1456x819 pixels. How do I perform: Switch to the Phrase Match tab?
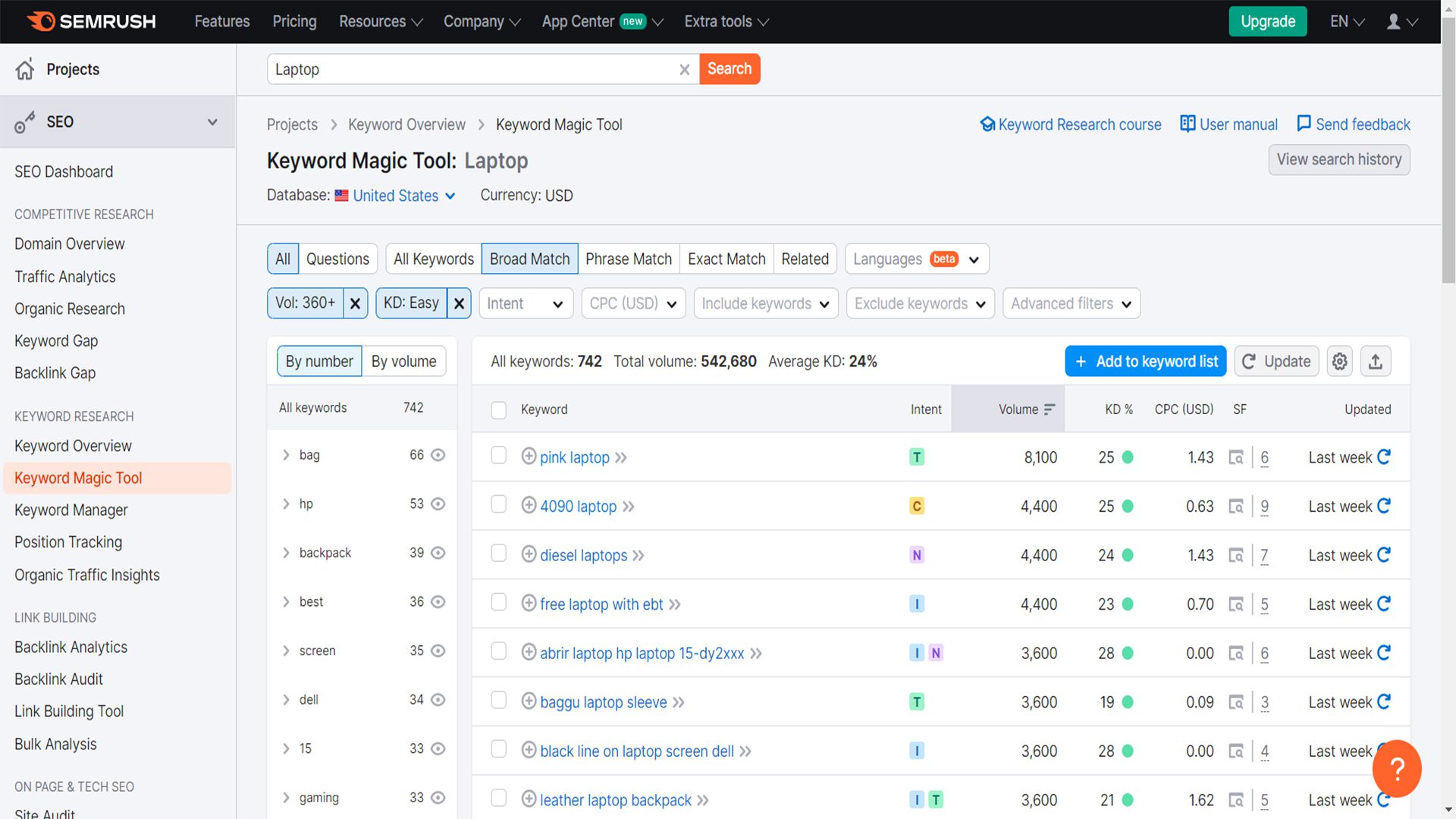pyautogui.click(x=628, y=259)
